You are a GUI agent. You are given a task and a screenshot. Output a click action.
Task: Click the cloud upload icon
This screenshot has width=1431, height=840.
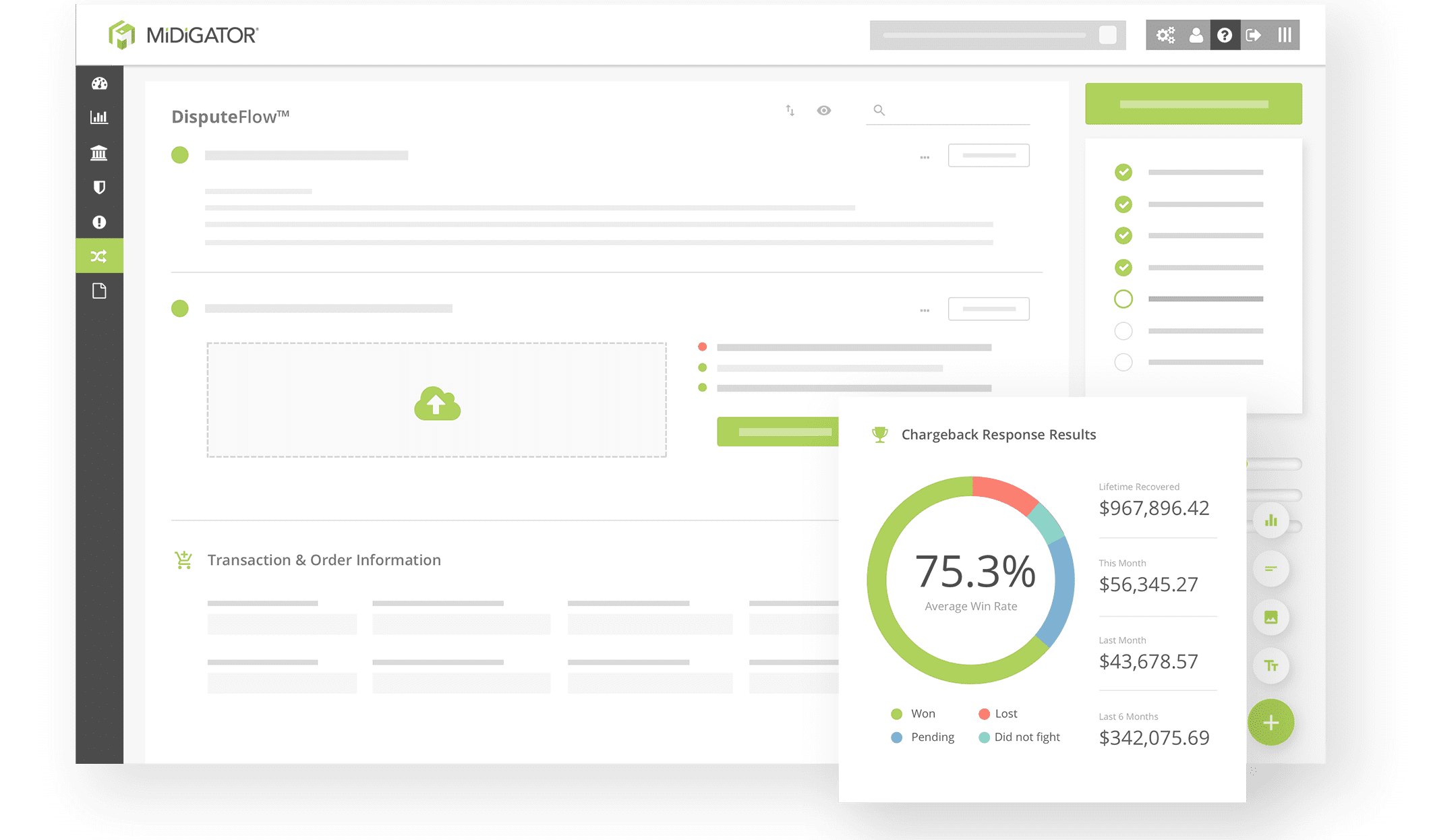coord(437,403)
